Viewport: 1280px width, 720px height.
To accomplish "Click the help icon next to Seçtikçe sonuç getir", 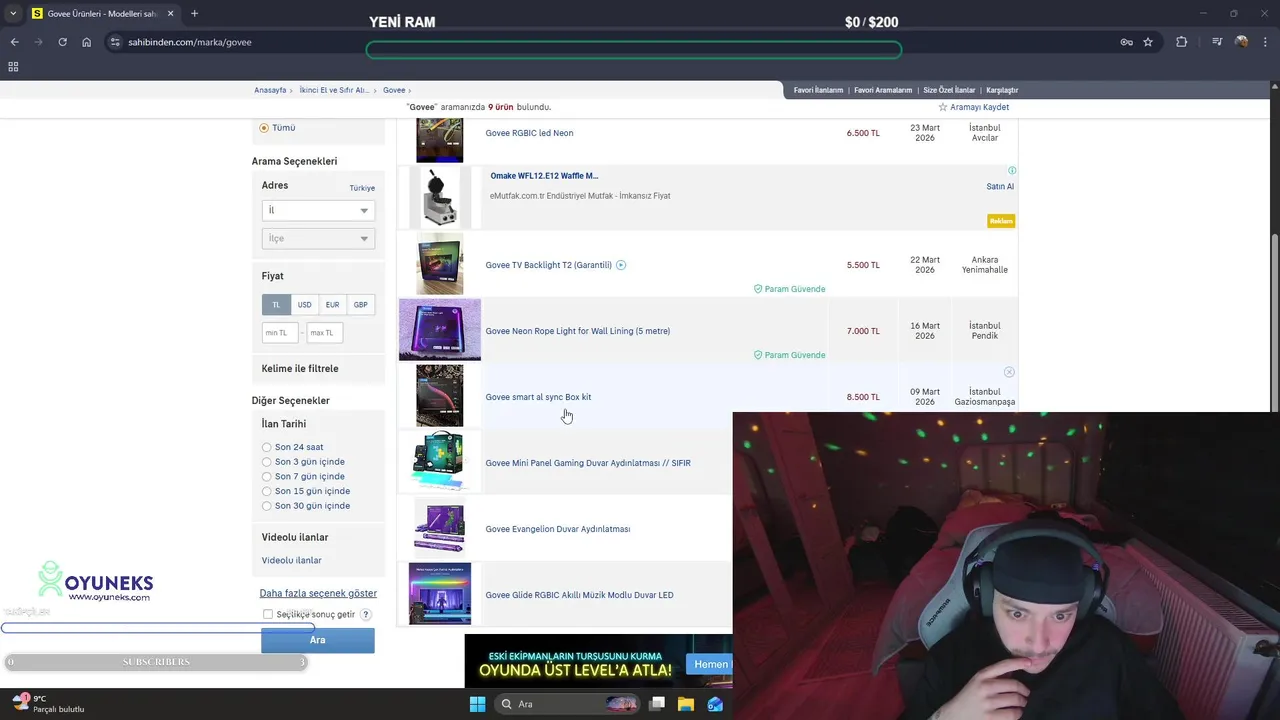I will pyautogui.click(x=366, y=614).
